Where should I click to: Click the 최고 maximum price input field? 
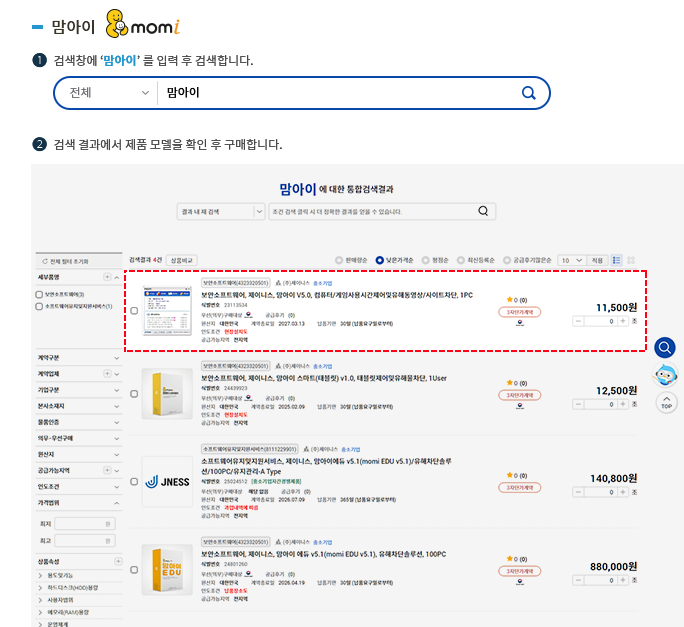pyautogui.click(x=85, y=541)
